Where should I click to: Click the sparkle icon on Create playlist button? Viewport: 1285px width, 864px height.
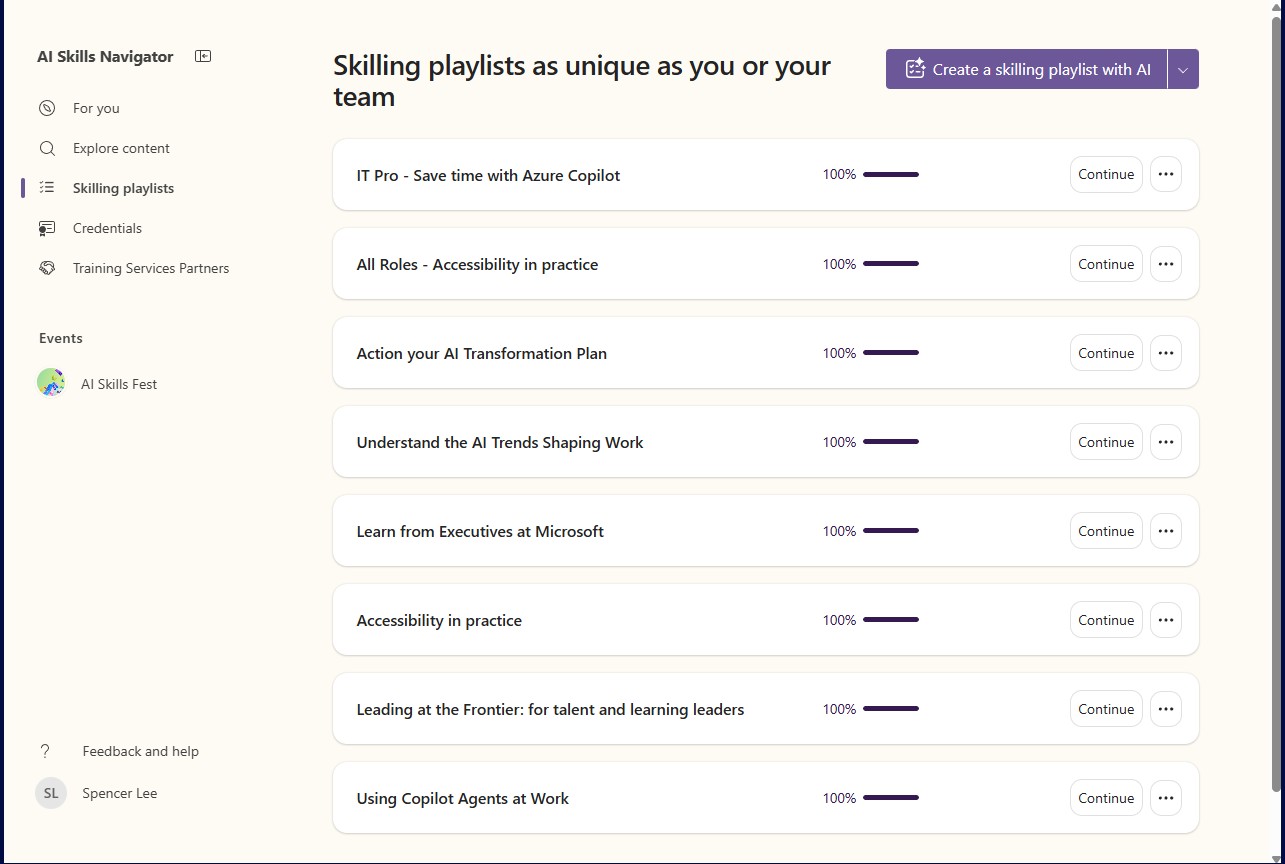914,69
